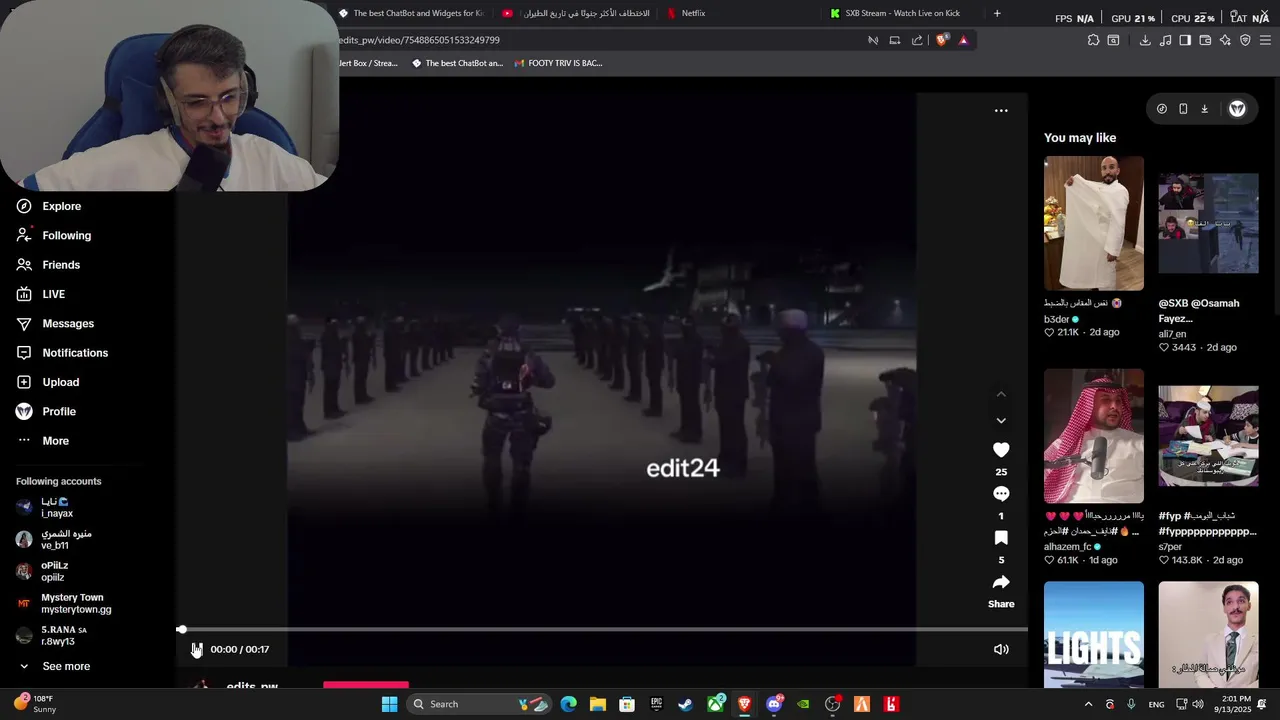The width and height of the screenshot is (1280, 720).
Task: Share page icon in address bar
Action: point(917,40)
